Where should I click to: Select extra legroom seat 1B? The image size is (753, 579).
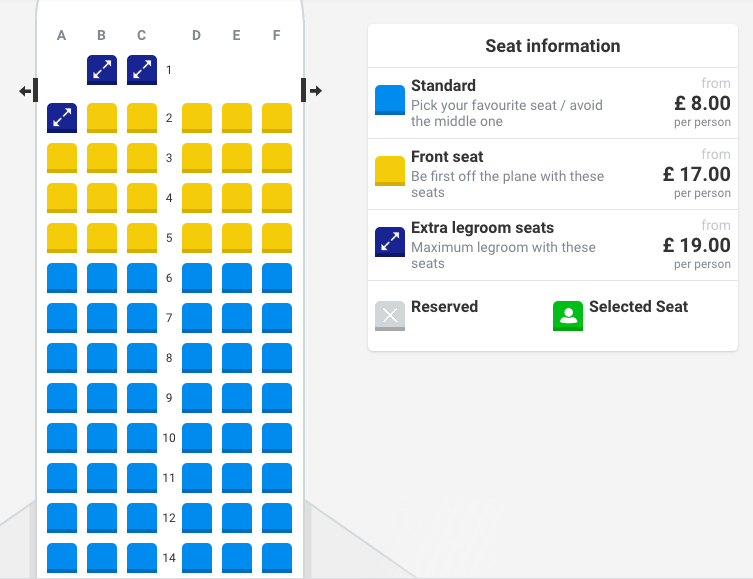tap(102, 70)
